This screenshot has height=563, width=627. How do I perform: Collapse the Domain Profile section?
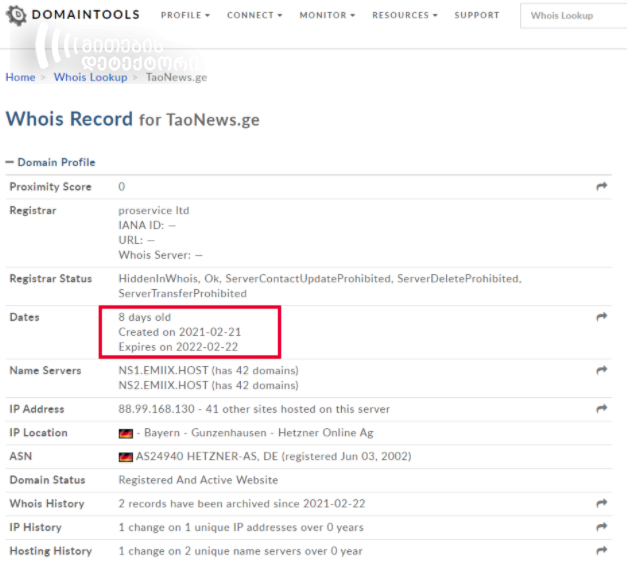[x=50, y=162]
